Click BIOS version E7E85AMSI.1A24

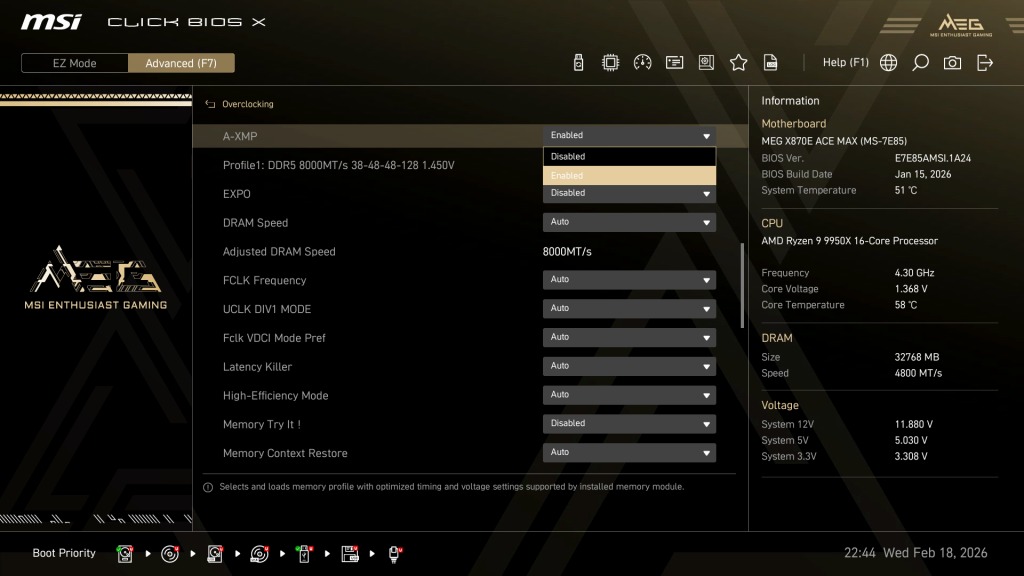(933, 158)
